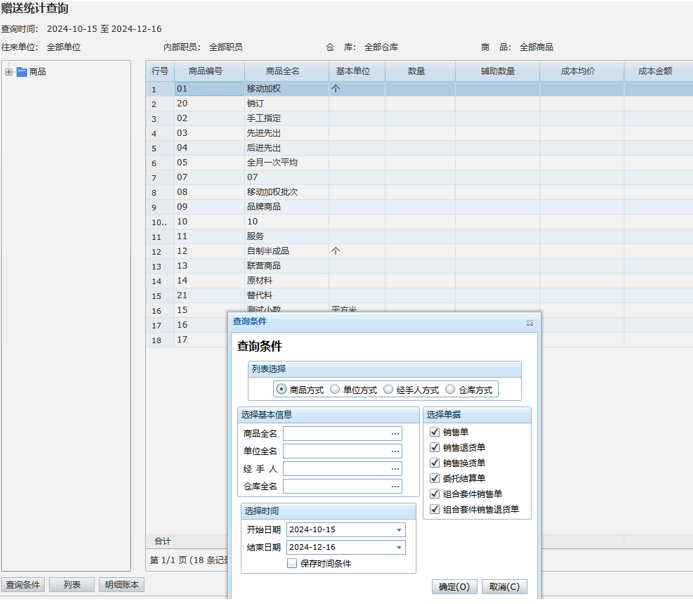Click 取消(C) button
Screen dimensions: 693x604
(505, 587)
